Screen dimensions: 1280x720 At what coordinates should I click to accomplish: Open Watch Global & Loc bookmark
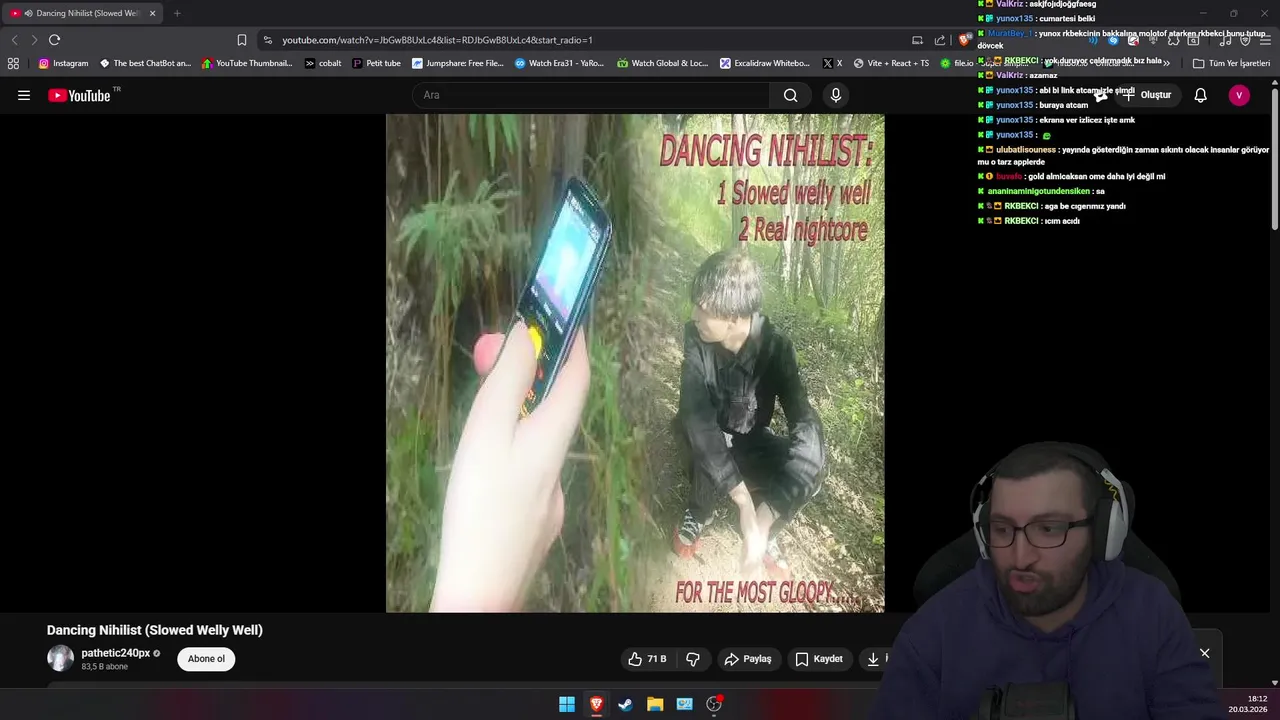point(662,63)
